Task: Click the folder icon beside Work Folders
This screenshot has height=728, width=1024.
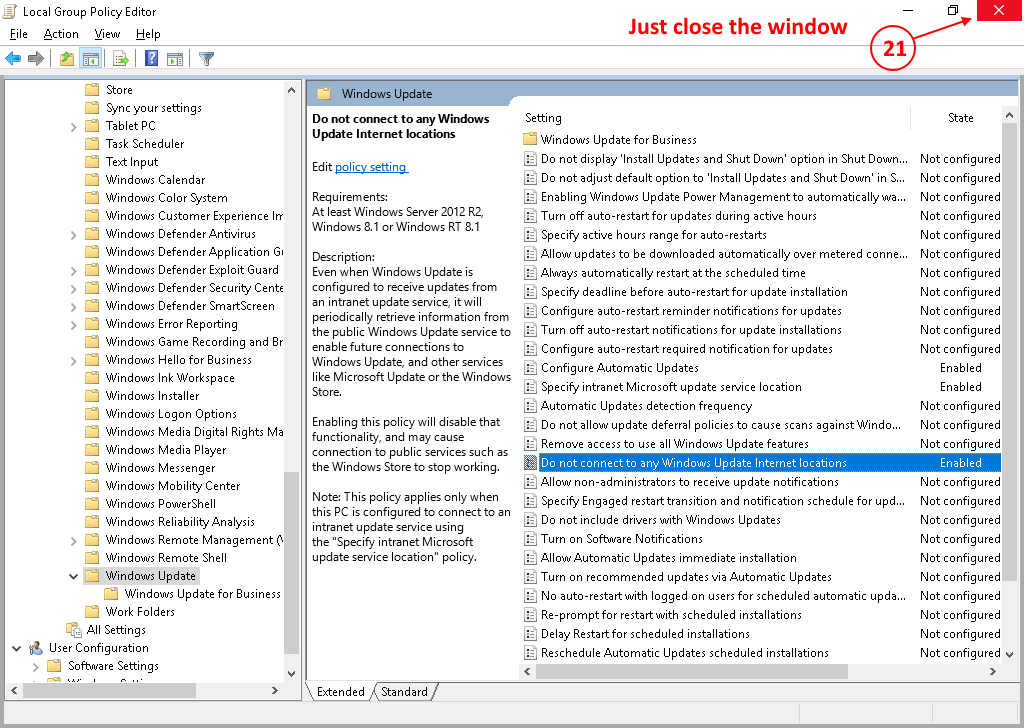Action: (x=92, y=612)
